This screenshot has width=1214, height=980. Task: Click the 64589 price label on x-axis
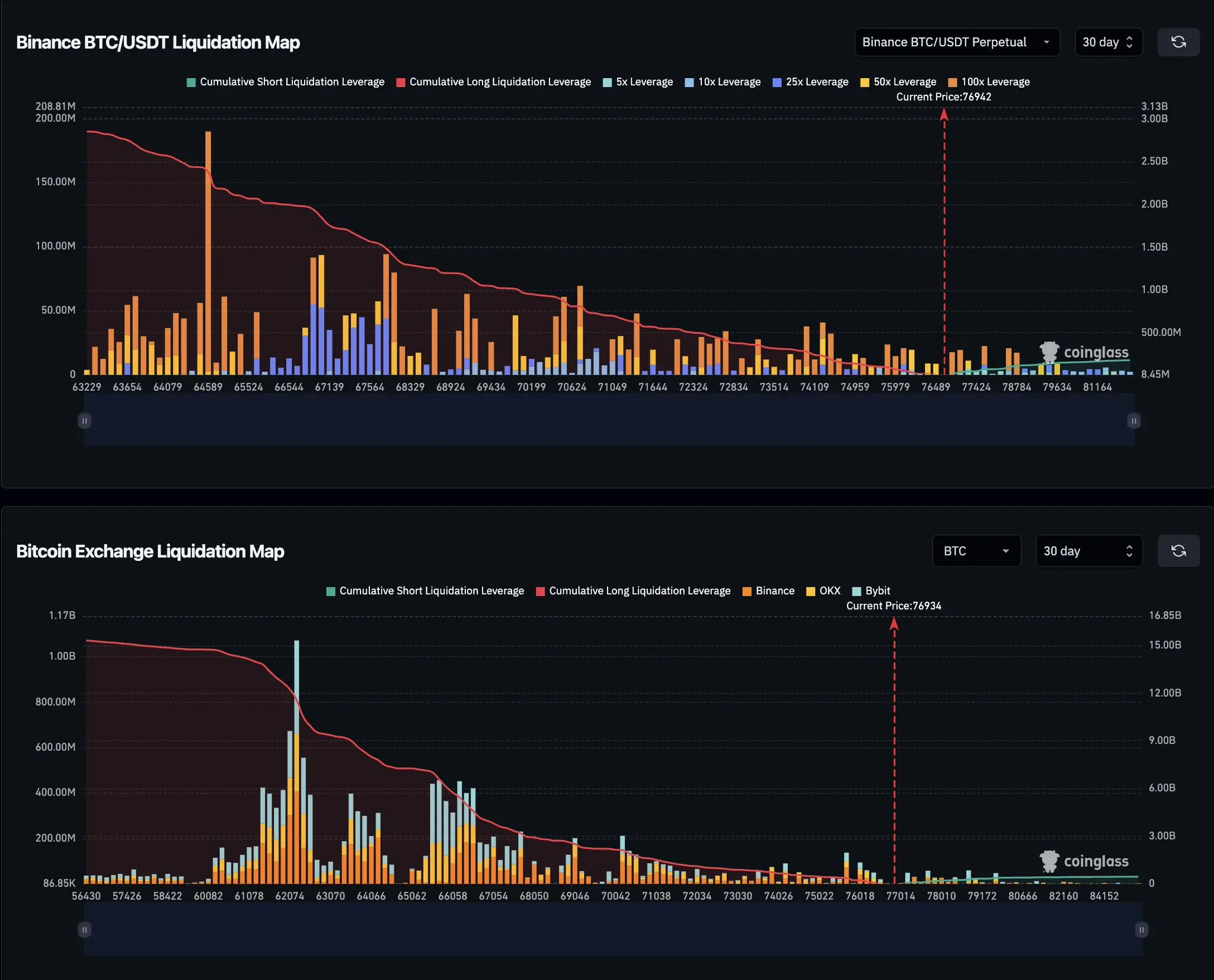[208, 387]
